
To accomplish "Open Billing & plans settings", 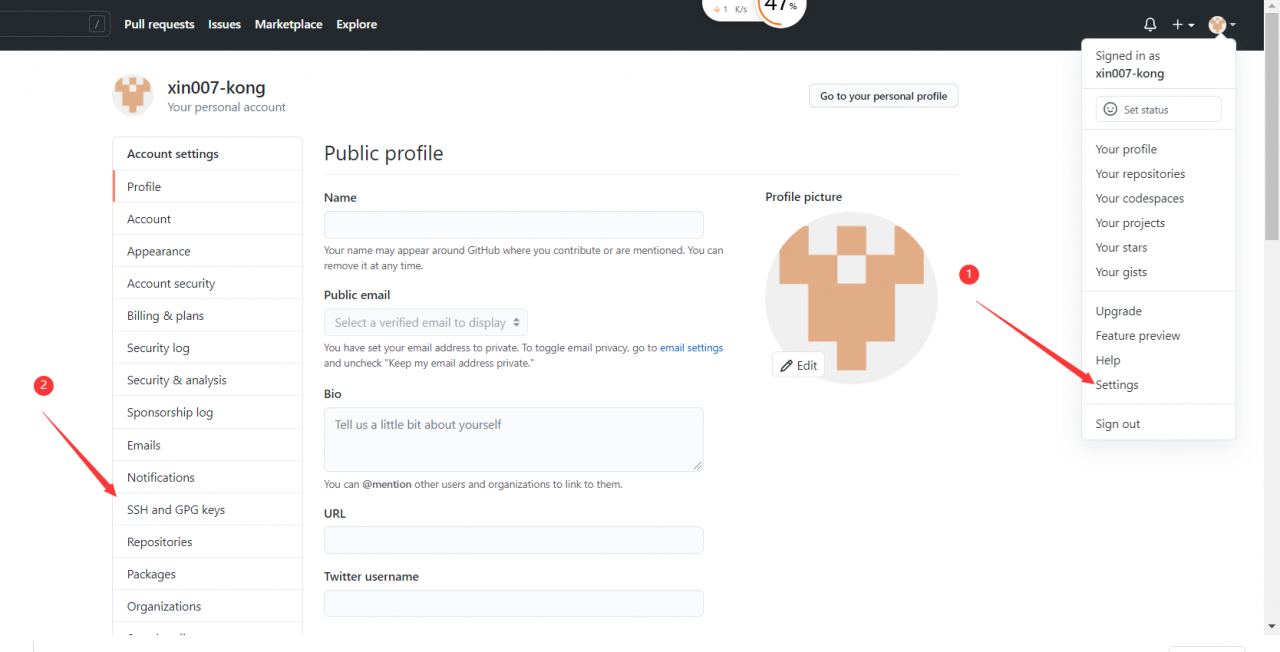I will tap(207, 316).
